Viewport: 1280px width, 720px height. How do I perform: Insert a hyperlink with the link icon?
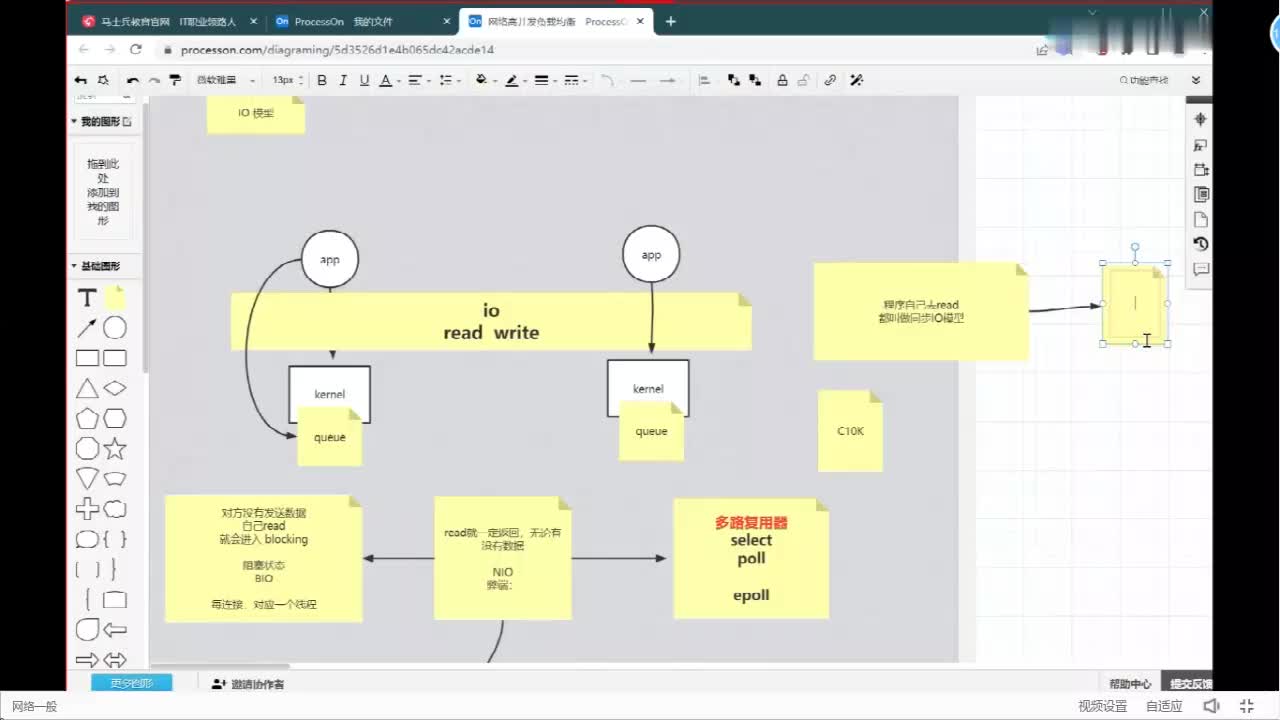coord(830,80)
